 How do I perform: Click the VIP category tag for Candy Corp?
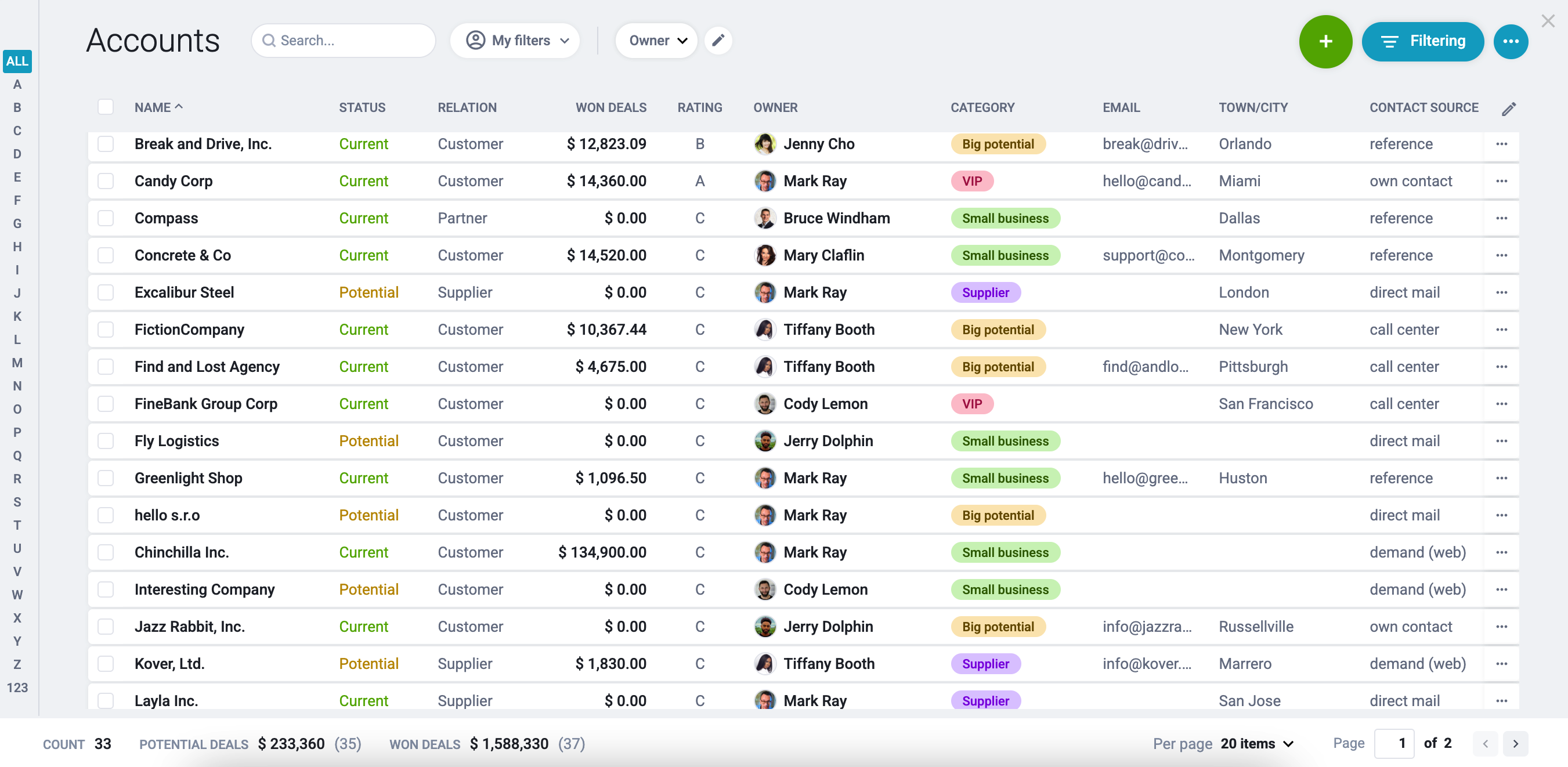click(971, 181)
